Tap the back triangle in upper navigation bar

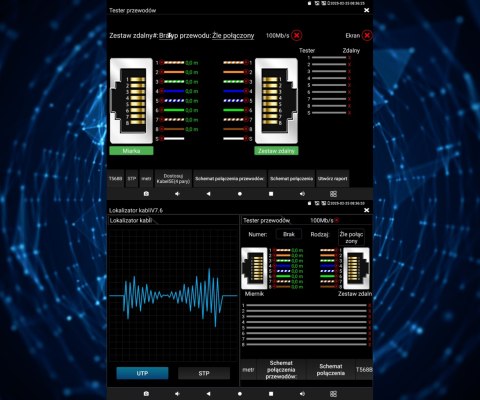coord(208,194)
